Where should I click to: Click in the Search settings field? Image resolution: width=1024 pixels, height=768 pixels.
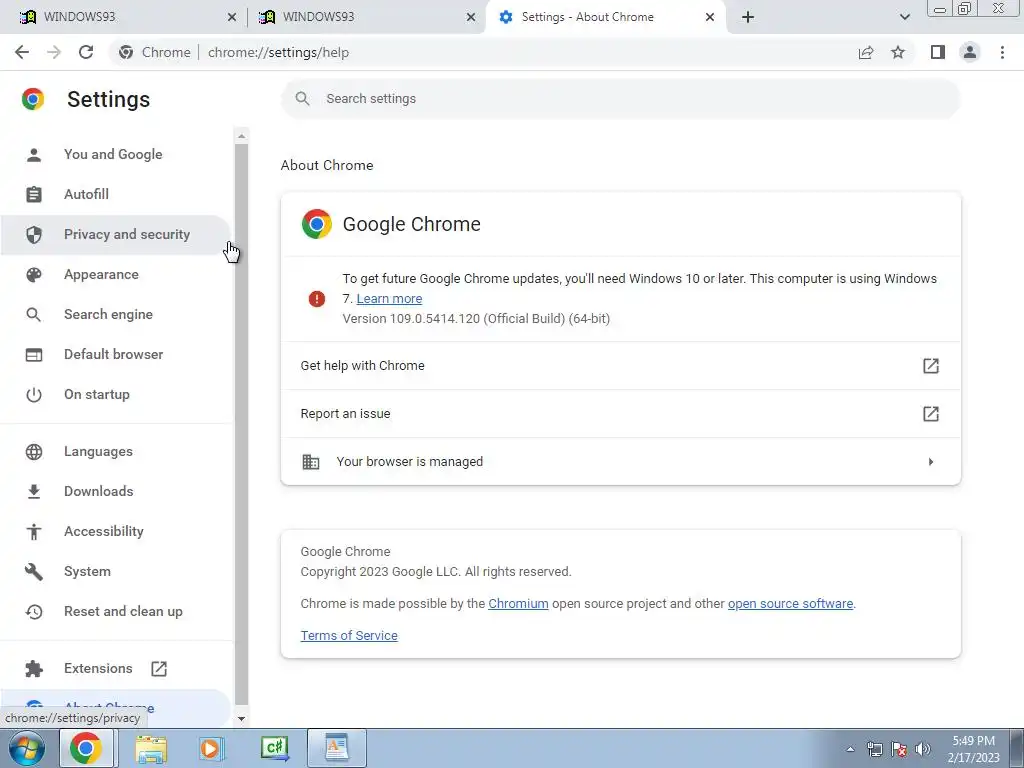click(x=620, y=99)
